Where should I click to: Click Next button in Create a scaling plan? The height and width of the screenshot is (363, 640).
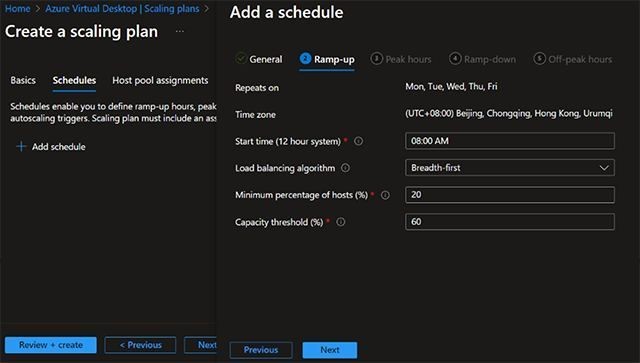(x=200, y=345)
